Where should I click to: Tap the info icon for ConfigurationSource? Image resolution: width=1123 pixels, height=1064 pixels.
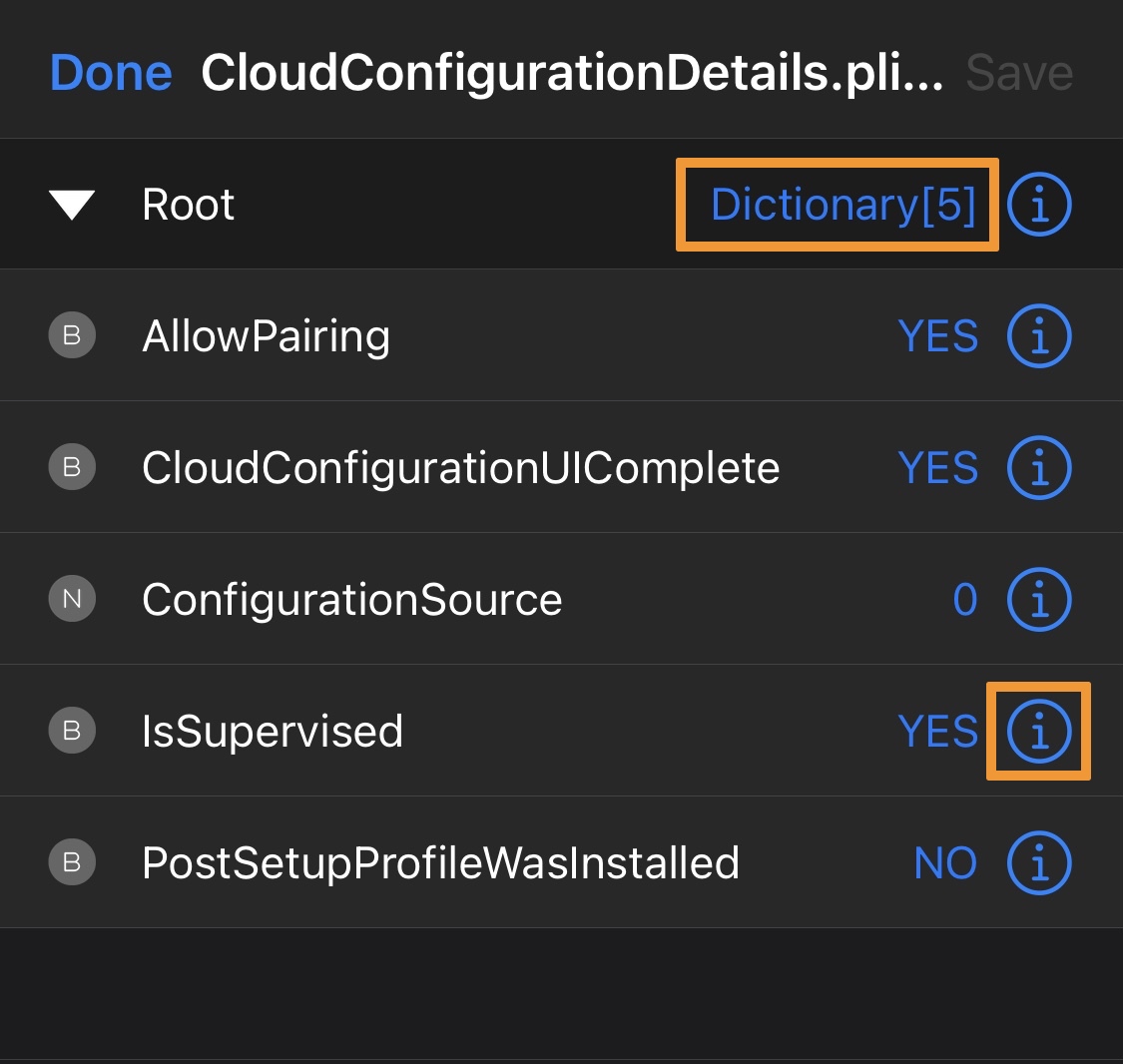1039,599
